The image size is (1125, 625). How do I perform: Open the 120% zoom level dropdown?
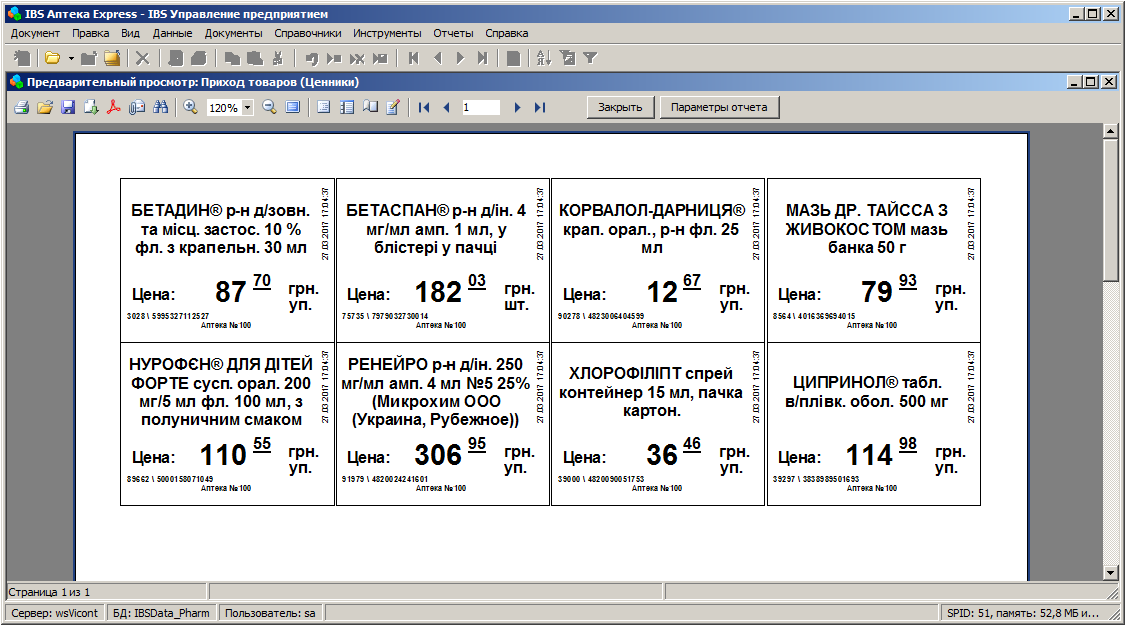(247, 108)
